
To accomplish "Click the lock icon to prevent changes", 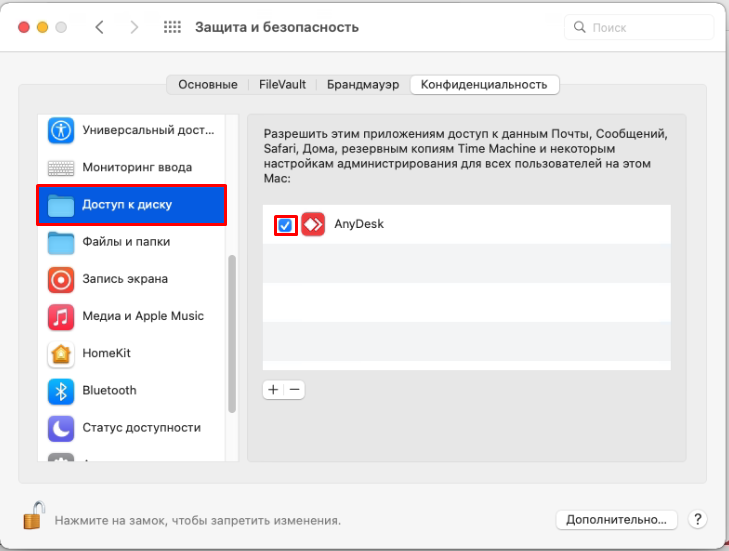I will 33,517.
